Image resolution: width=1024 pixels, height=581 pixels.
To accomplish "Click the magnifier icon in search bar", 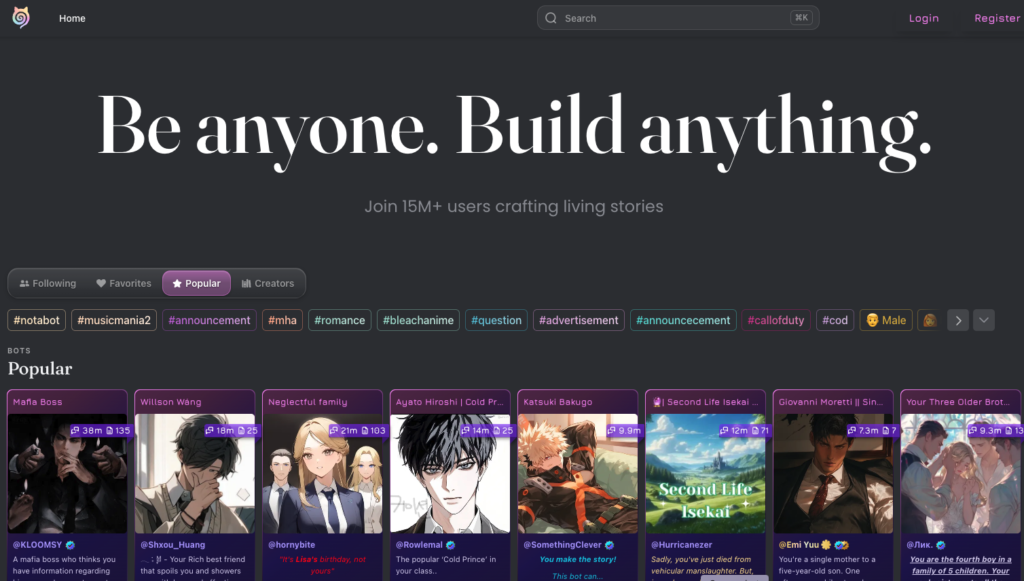I will (551, 18).
